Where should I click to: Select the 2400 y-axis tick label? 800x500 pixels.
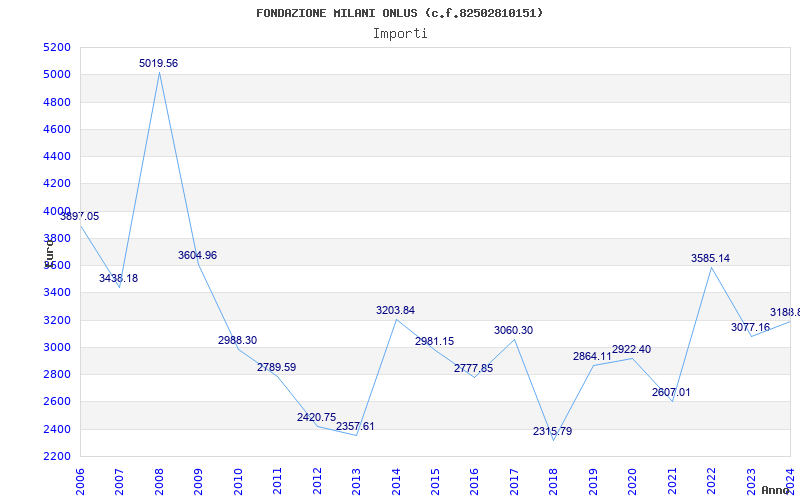coord(57,429)
